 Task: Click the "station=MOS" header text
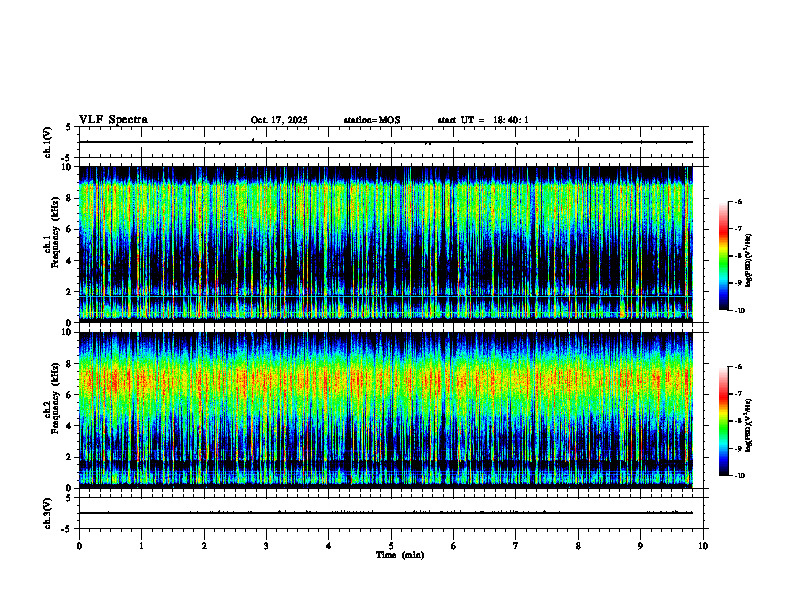(x=372, y=120)
